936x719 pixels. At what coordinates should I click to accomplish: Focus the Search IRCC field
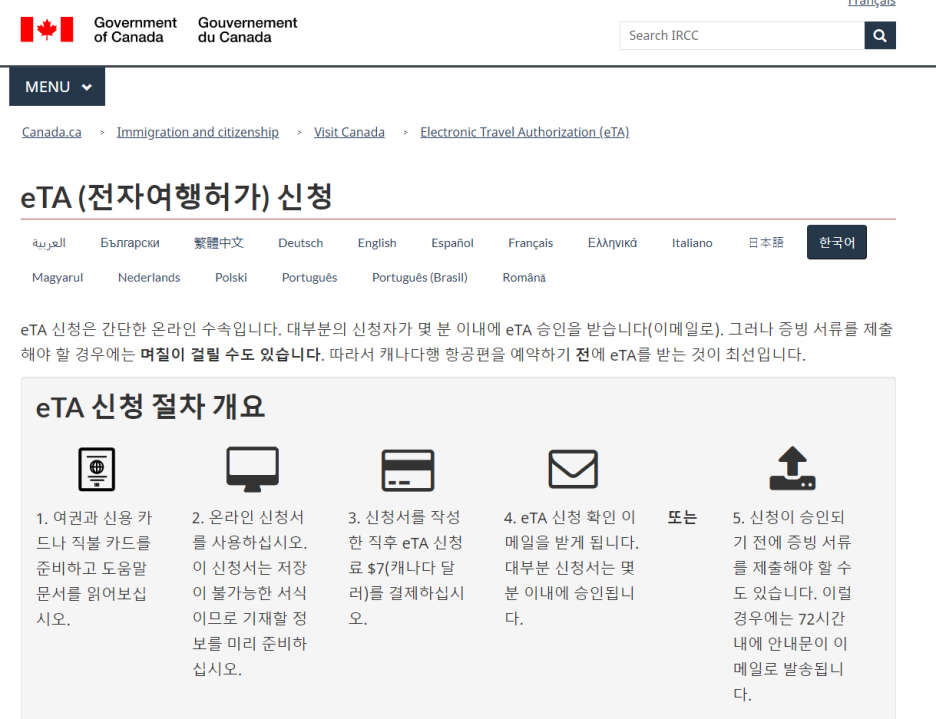tap(742, 35)
